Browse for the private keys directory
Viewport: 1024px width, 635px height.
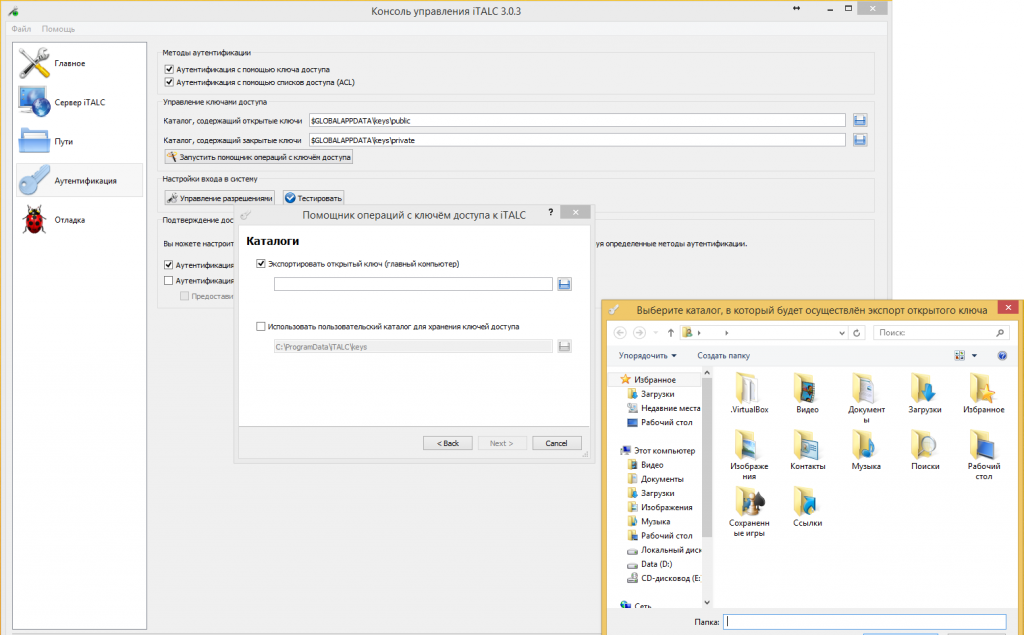[859, 140]
